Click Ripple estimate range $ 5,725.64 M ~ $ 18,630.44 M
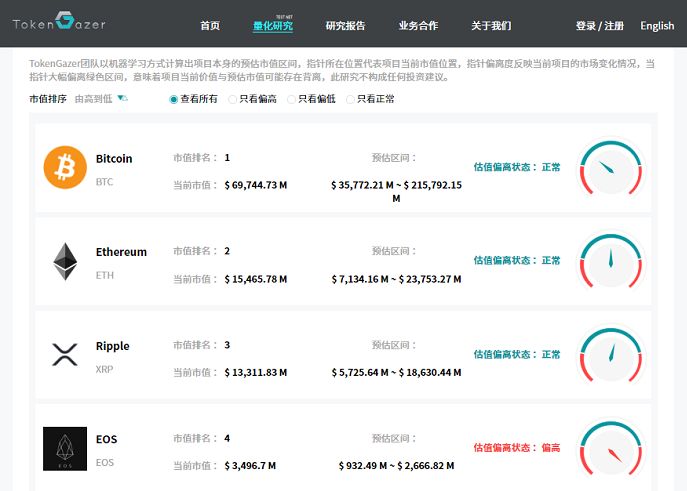 coord(396,372)
